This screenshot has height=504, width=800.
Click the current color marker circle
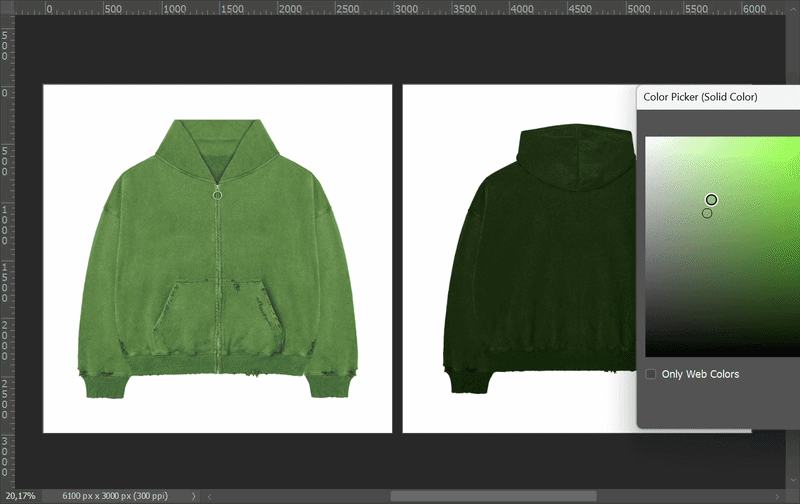click(711, 200)
